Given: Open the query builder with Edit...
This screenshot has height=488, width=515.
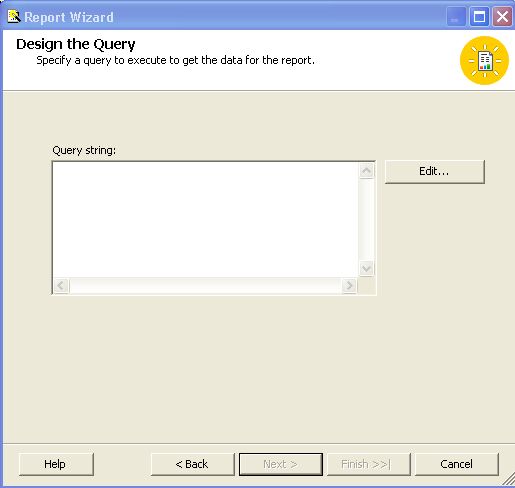Looking at the screenshot, I should tap(435, 172).
